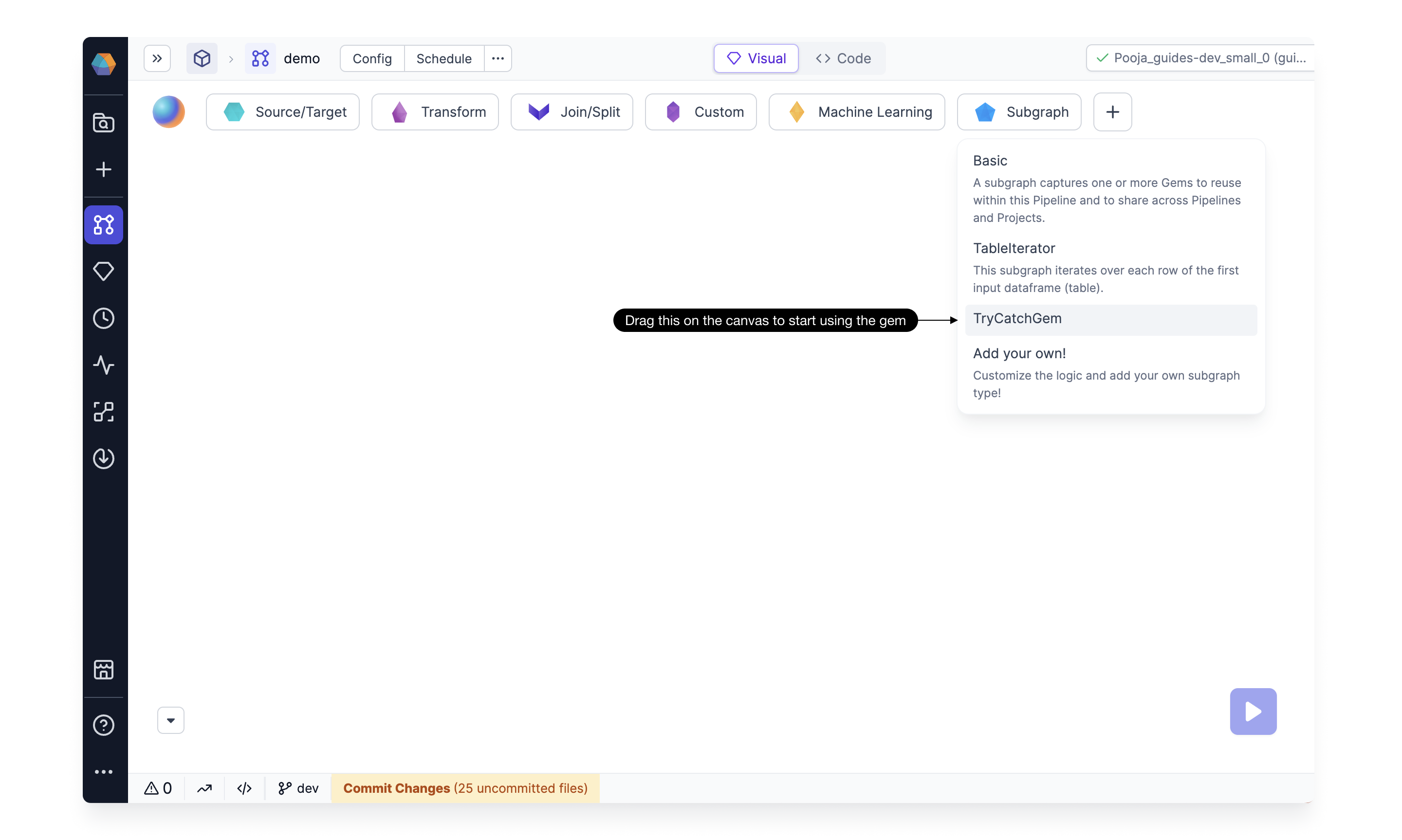Image resolution: width=1402 pixels, height=840 pixels.
Task: Click the download arrow circle sidebar icon
Action: 104,458
